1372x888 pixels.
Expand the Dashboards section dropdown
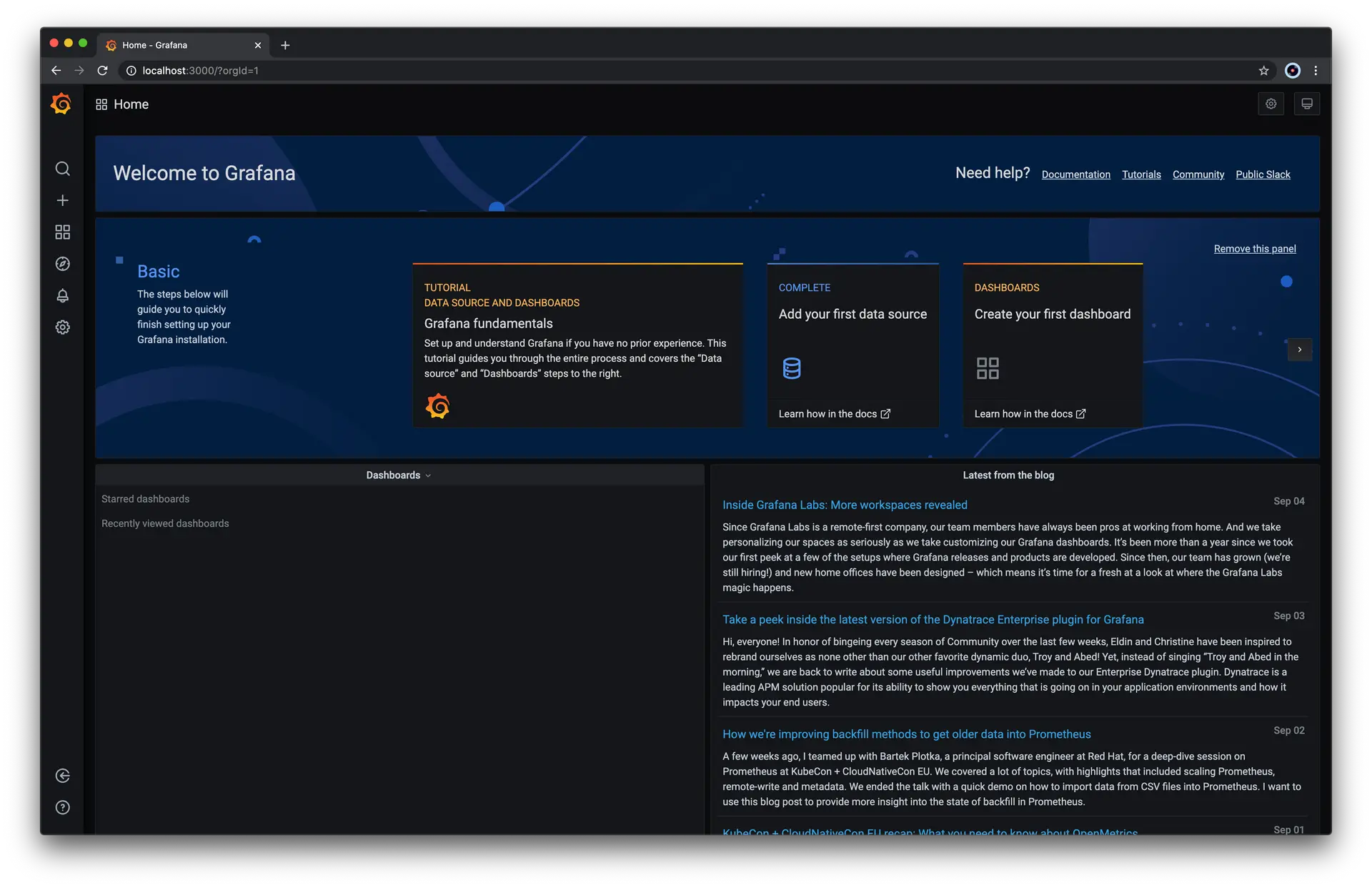click(x=398, y=475)
